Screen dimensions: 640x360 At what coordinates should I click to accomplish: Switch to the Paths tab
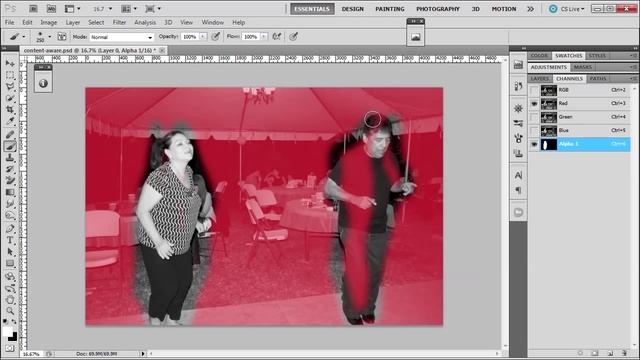[x=598, y=78]
